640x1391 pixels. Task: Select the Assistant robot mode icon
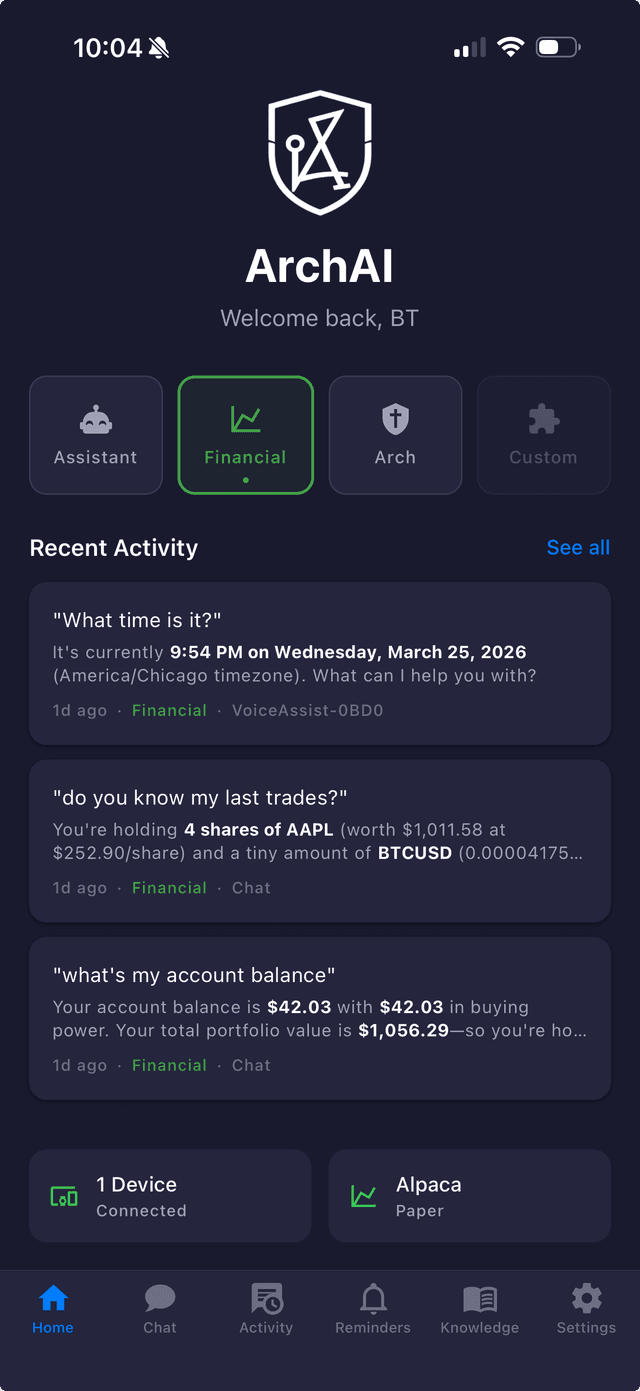tap(95, 419)
